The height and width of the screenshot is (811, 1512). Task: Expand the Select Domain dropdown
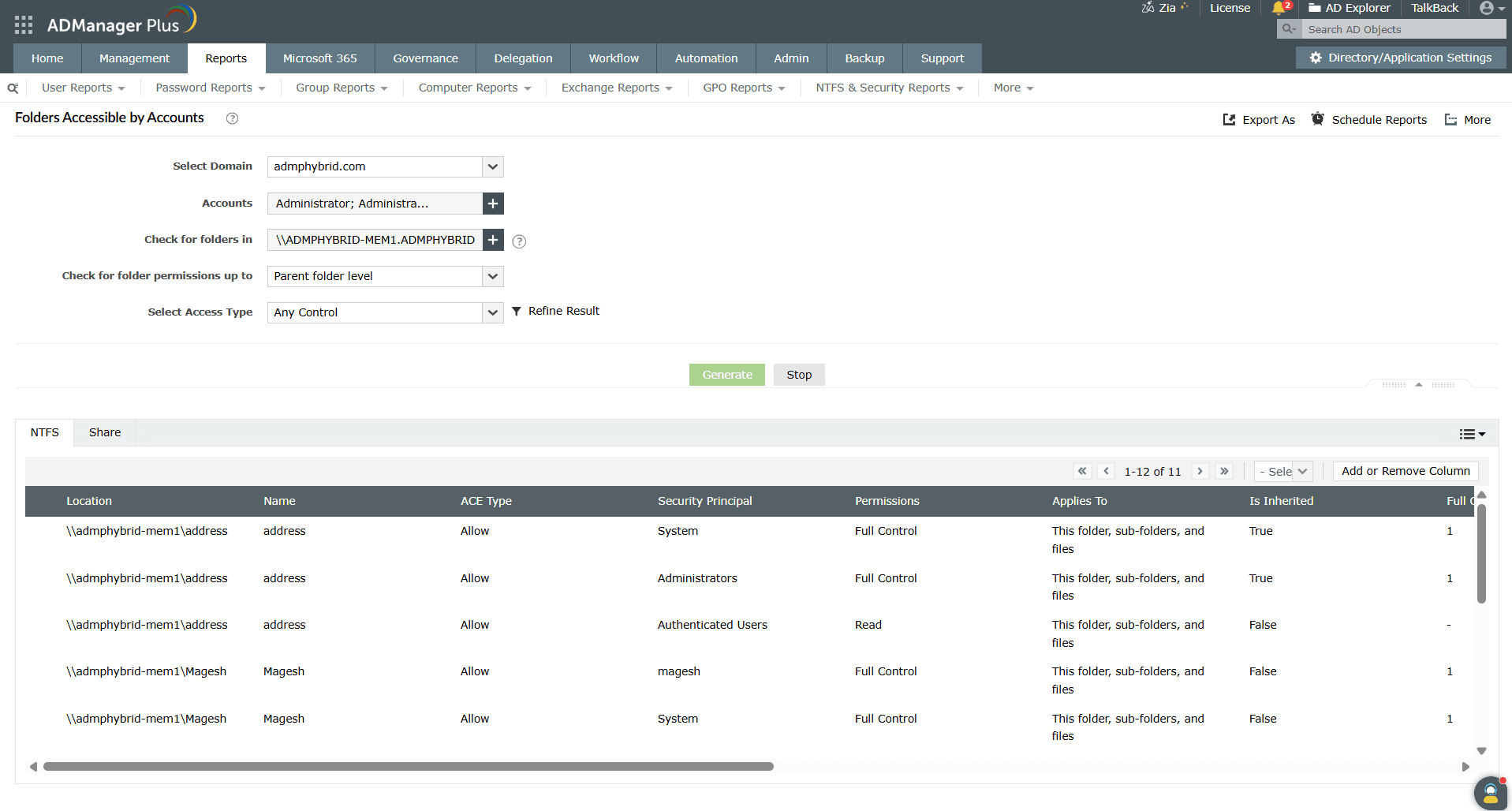tap(493, 166)
